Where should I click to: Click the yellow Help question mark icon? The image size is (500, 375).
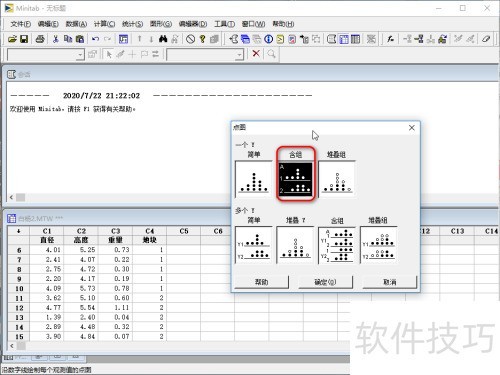pyautogui.click(x=202, y=39)
